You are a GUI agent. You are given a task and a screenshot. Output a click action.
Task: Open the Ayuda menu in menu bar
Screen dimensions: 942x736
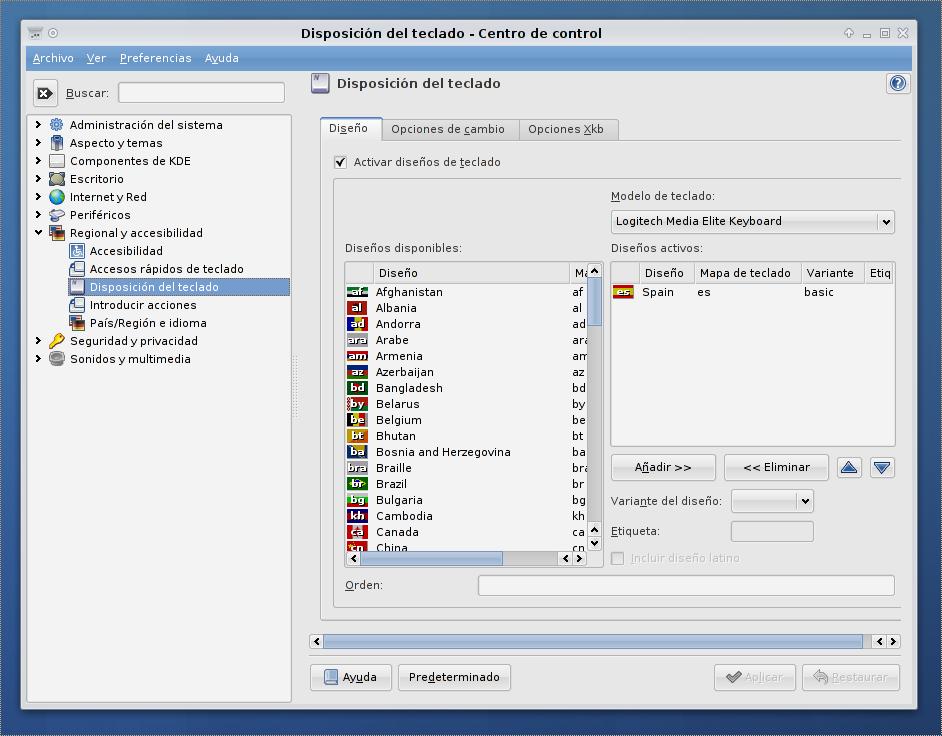coord(222,58)
